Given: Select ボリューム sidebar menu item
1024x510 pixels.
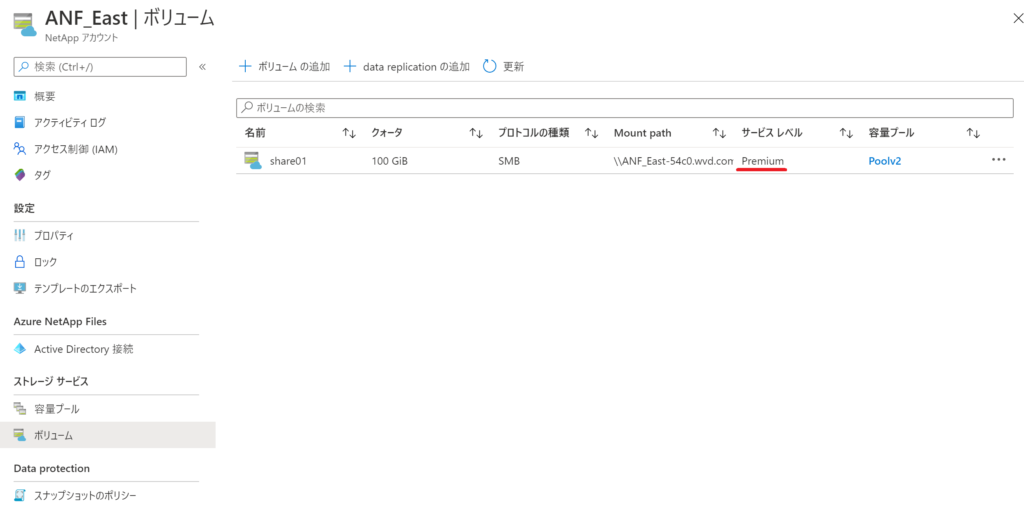Looking at the screenshot, I should (108, 435).
